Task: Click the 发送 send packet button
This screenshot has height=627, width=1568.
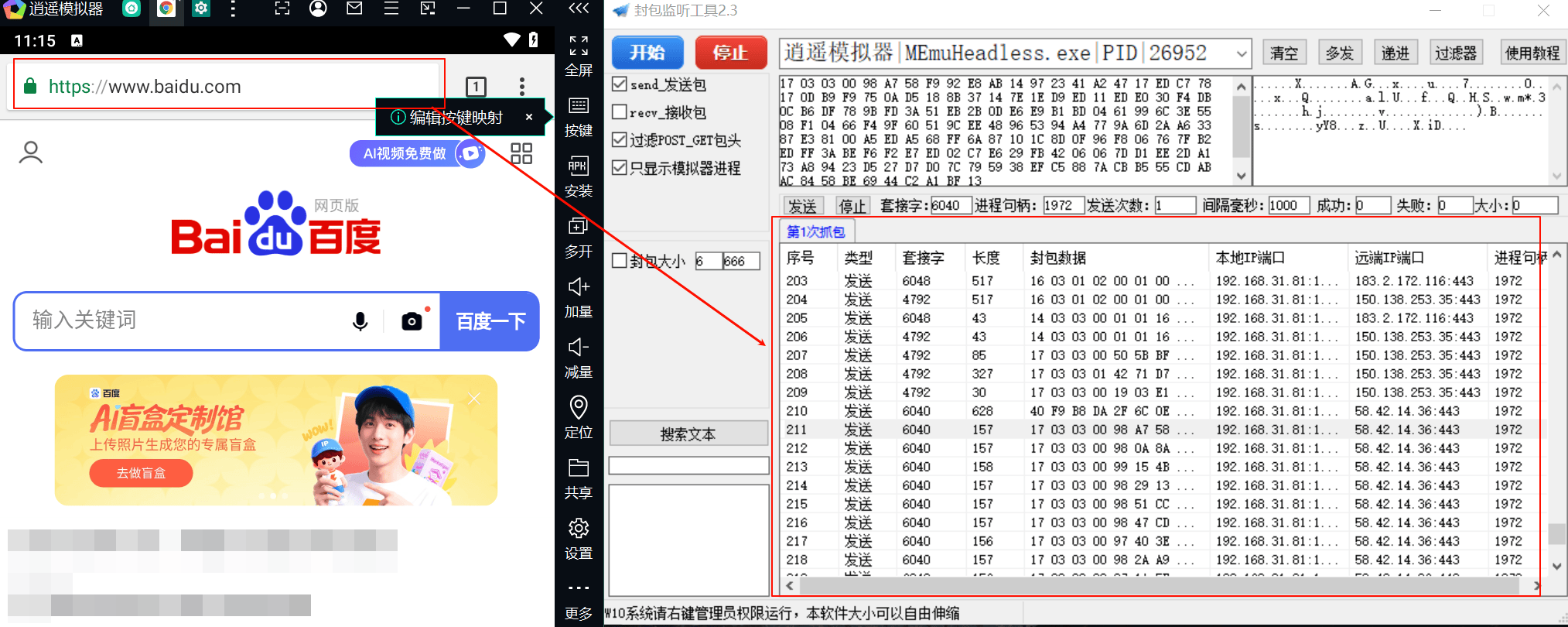Action: coord(802,206)
